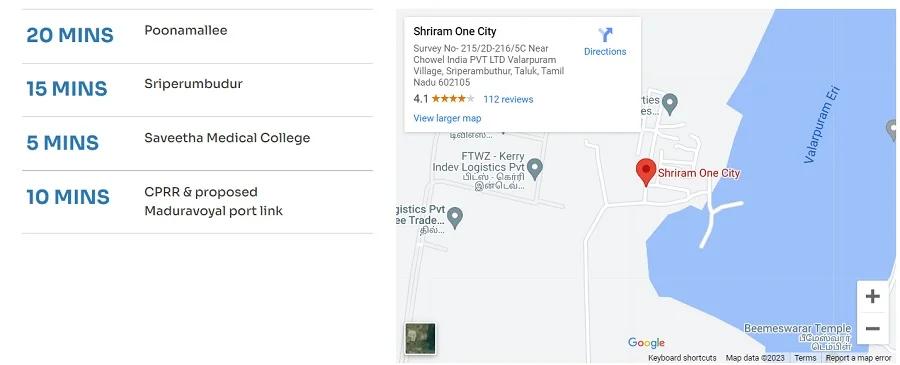Viewport: 900px width, 365px height.
Task: Click the Saveetha Medical College row
Action: [197, 143]
